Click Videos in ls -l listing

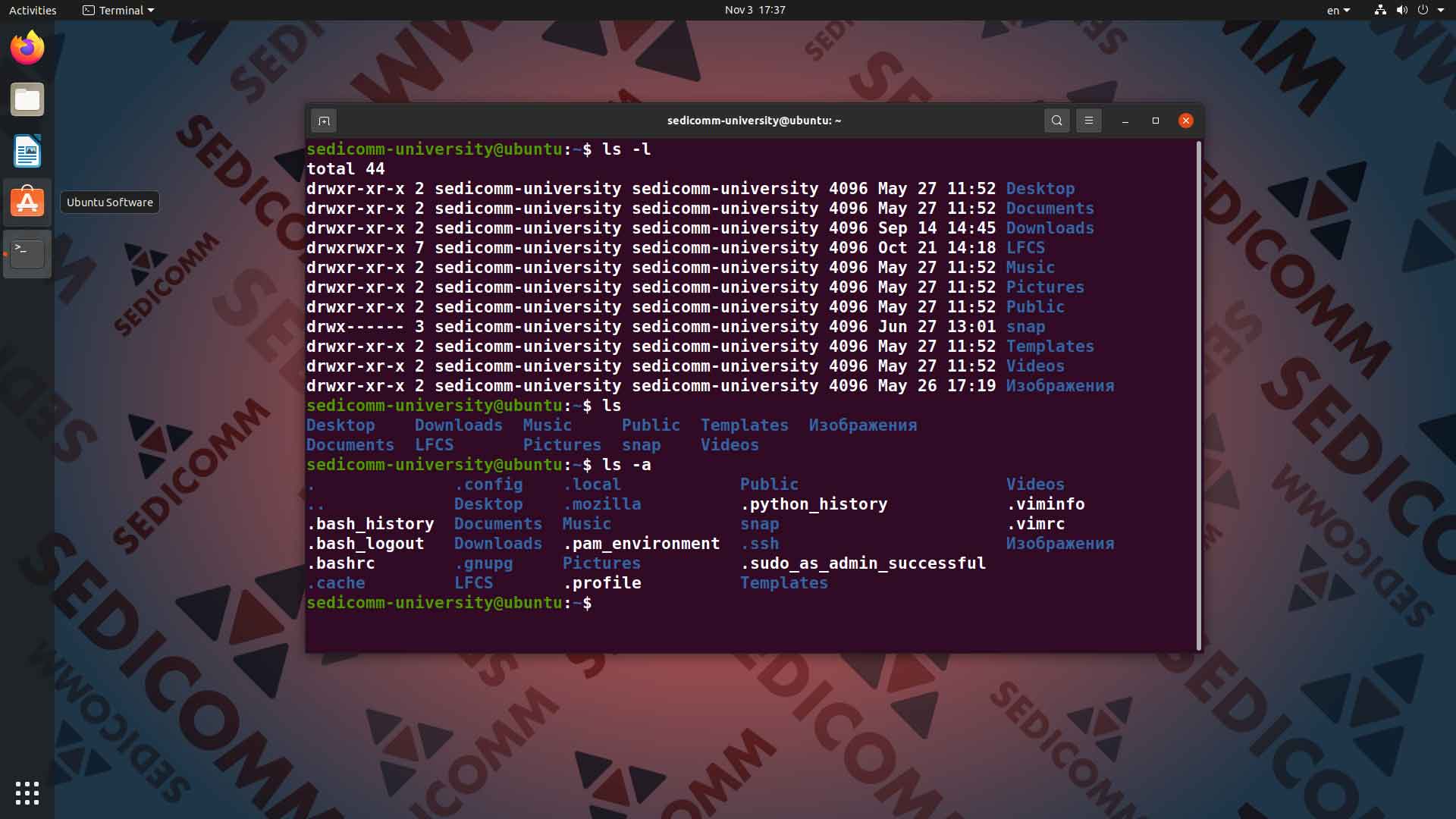[1035, 366]
